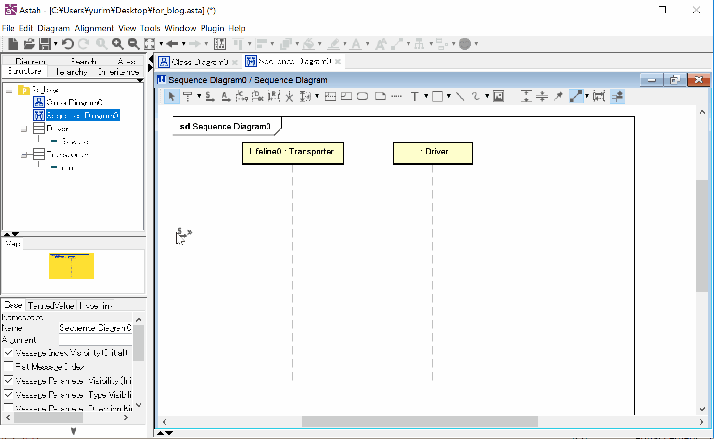Select the Driver lifeline box
This screenshot has height=439, width=714.
[x=433, y=153]
